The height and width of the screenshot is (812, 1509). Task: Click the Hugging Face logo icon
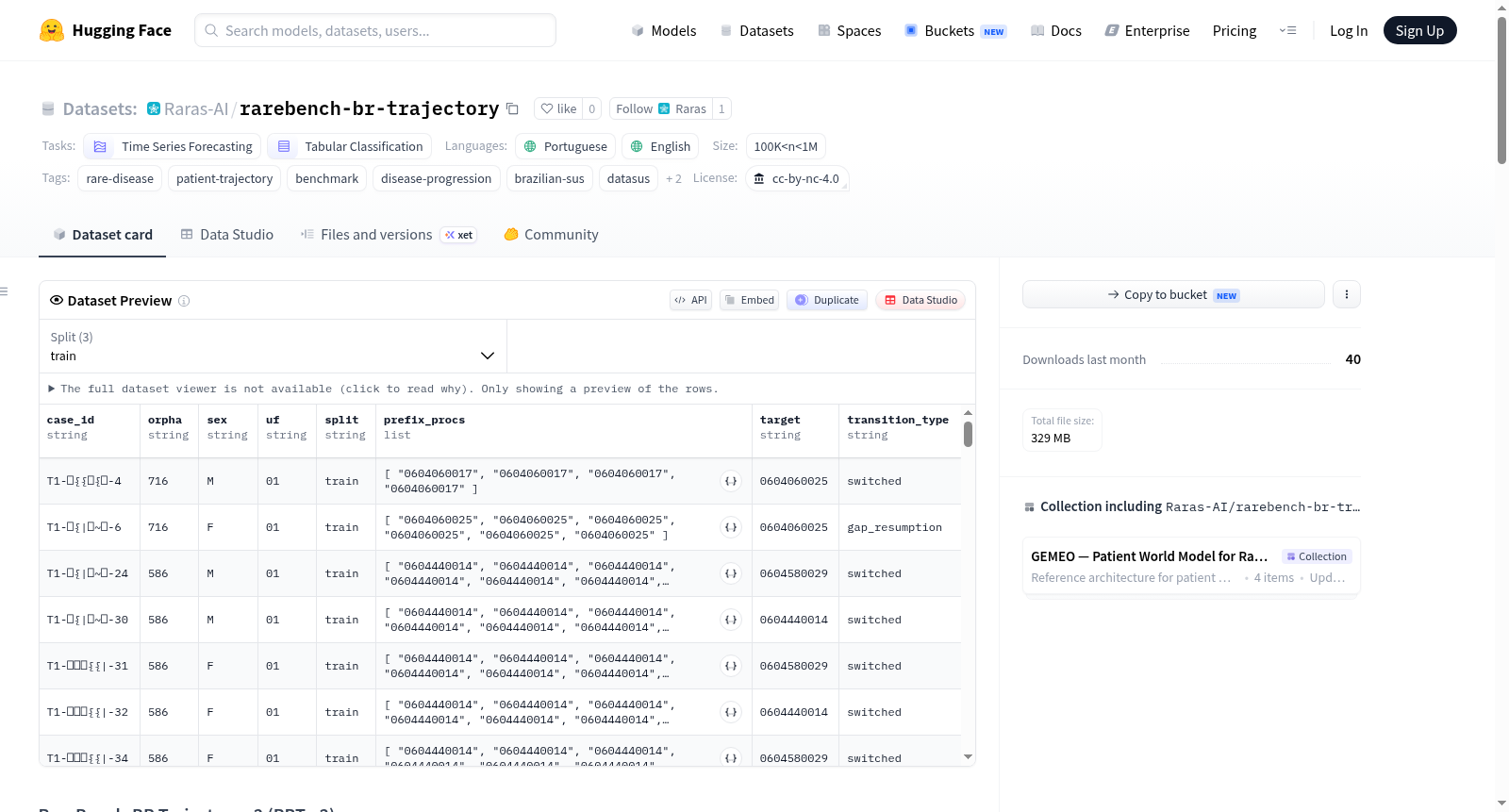pyautogui.click(x=52, y=30)
